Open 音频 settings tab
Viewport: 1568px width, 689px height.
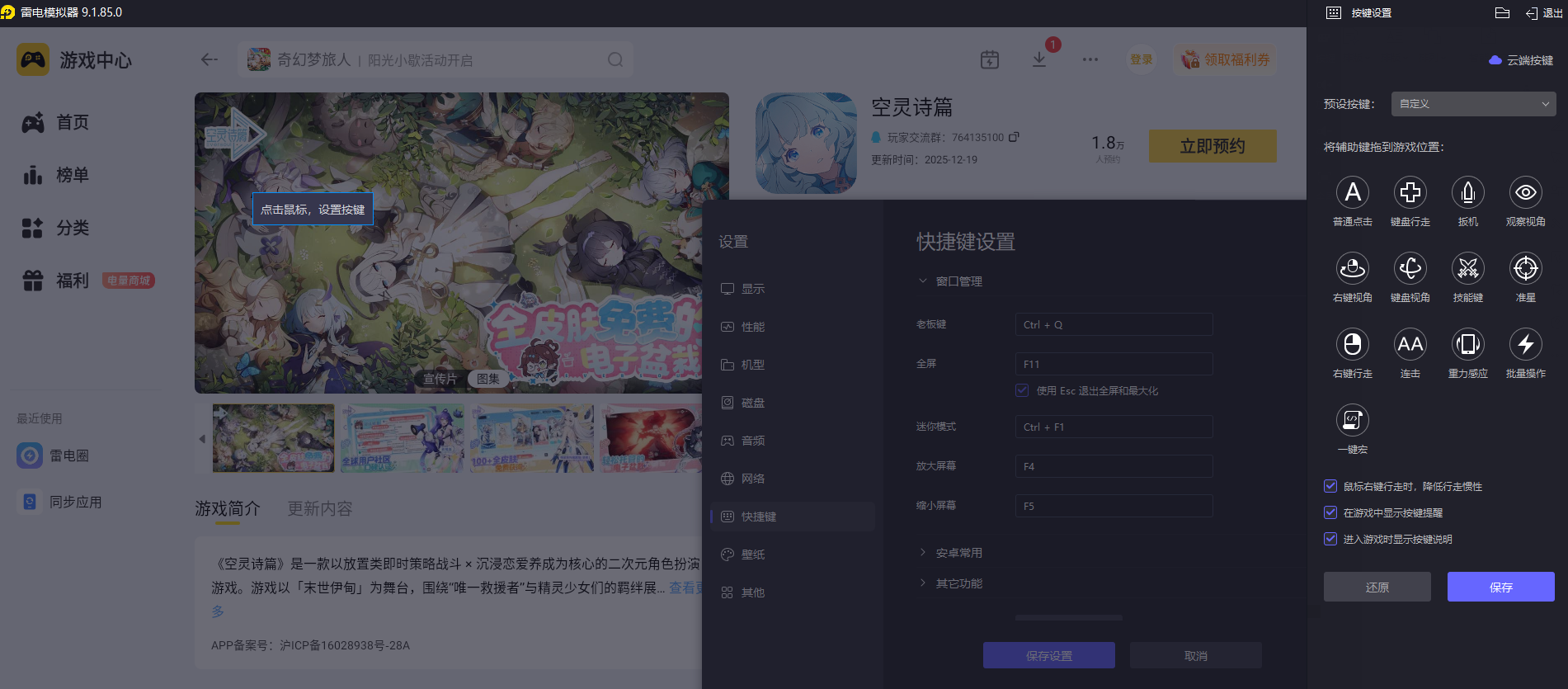tap(793, 441)
